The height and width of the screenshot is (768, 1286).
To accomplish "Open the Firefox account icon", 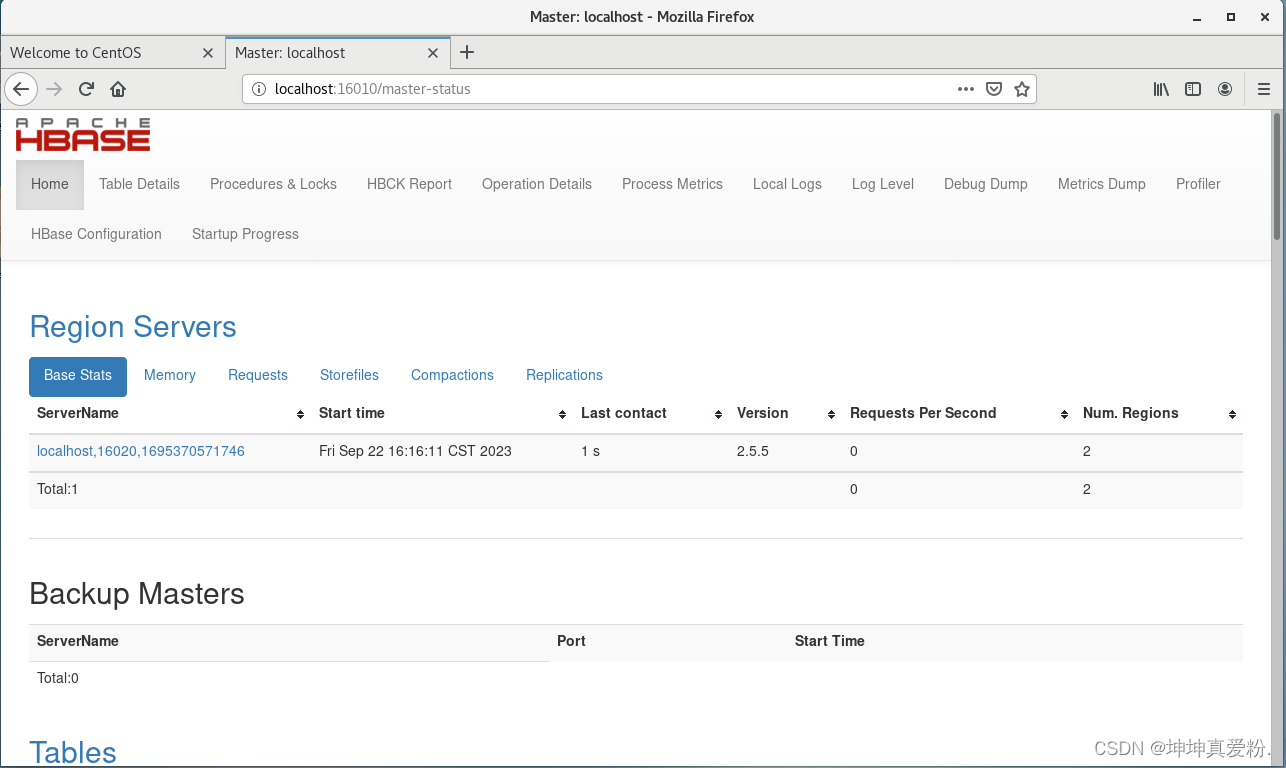I will pos(1225,89).
